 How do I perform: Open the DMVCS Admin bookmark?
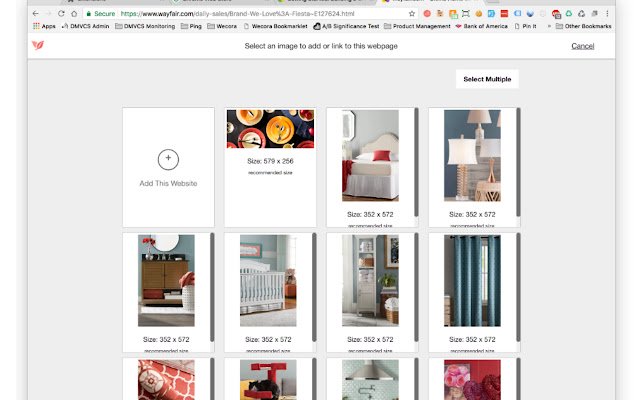pos(85,26)
